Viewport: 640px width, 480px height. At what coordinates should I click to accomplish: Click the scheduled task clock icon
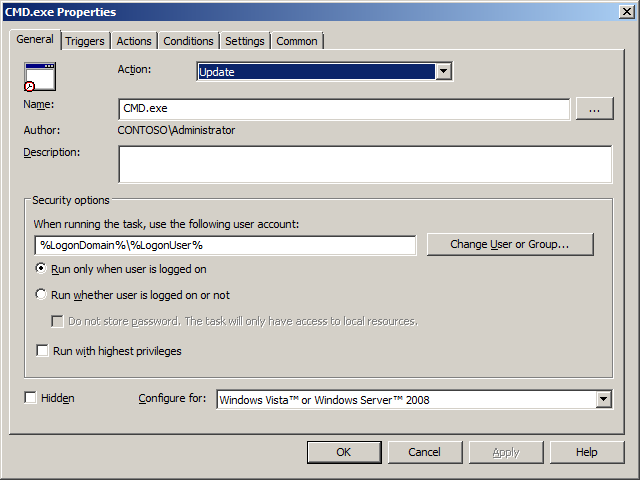tap(40, 77)
